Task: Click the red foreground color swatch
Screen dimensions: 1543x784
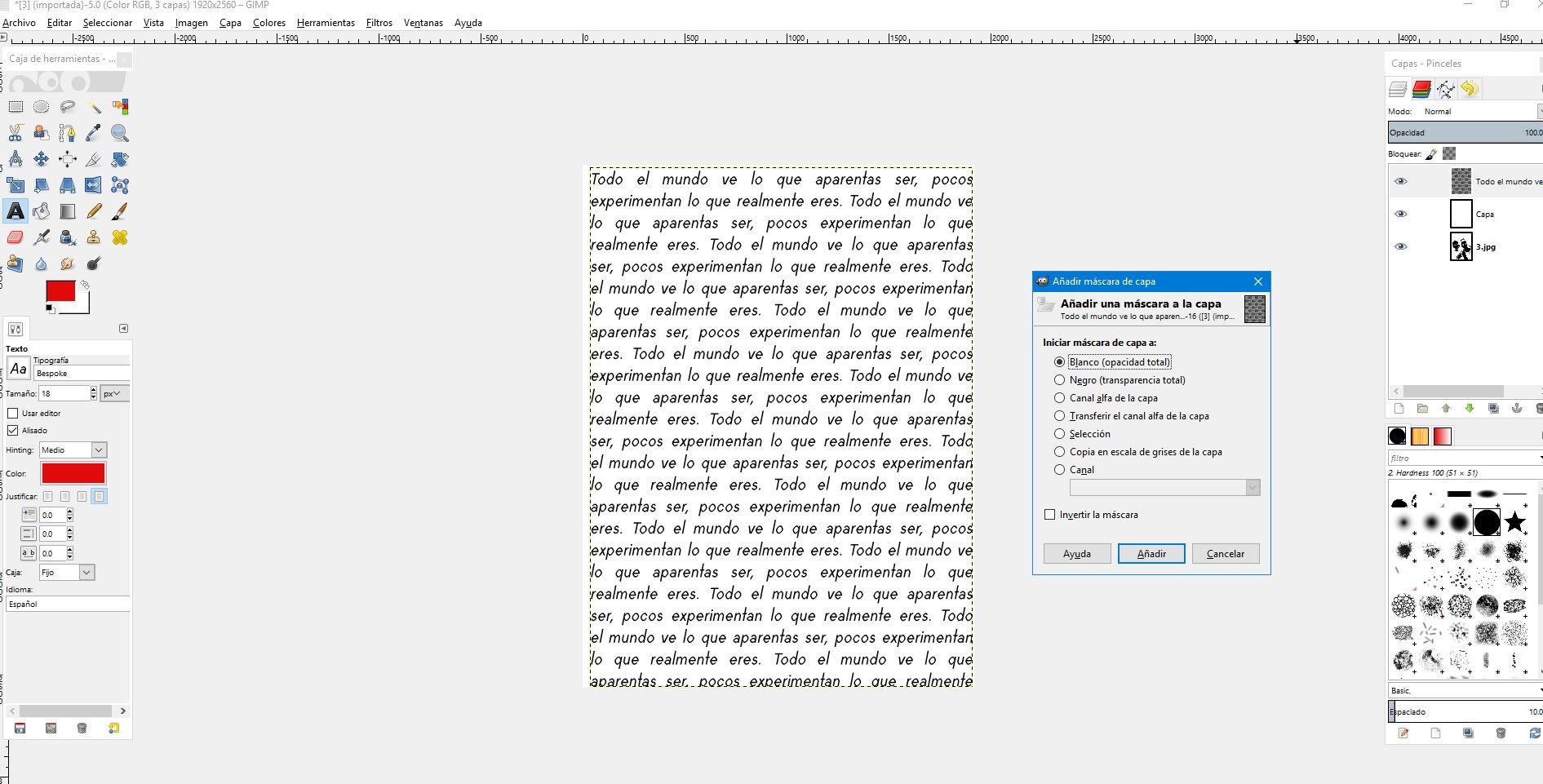Action: 60,290
